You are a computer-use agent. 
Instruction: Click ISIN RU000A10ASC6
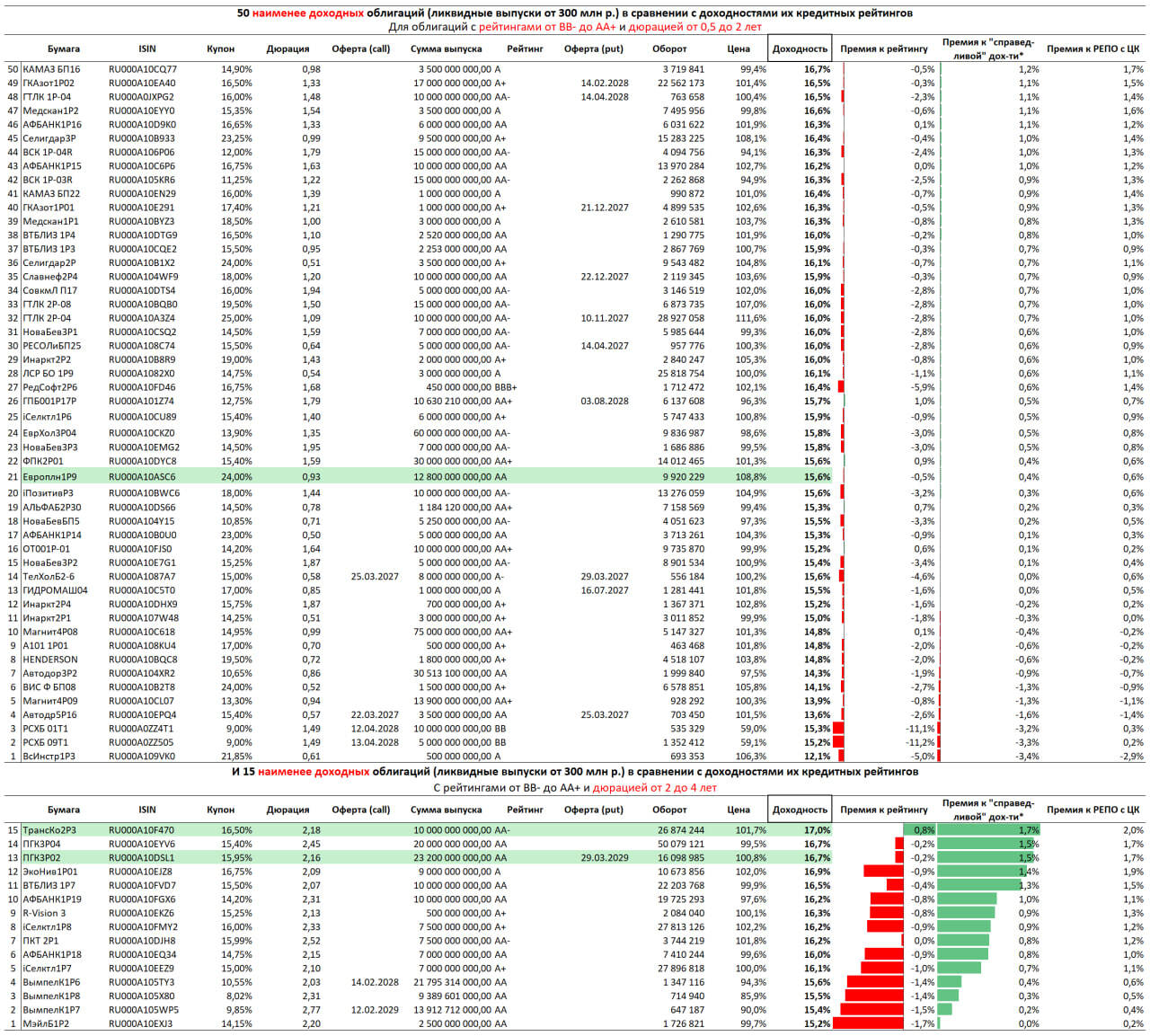(x=141, y=477)
